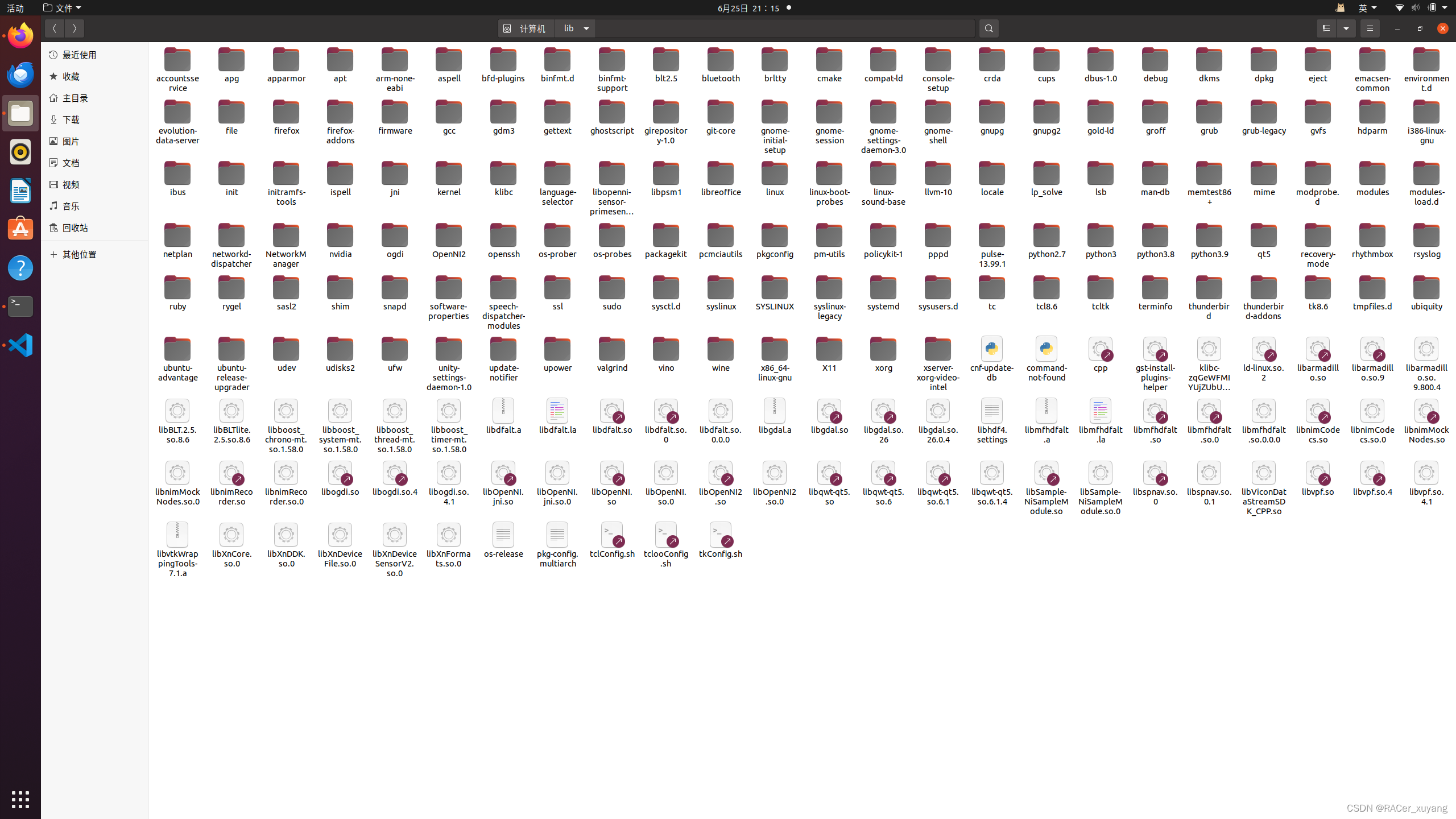Select the os-release text file

click(503, 536)
